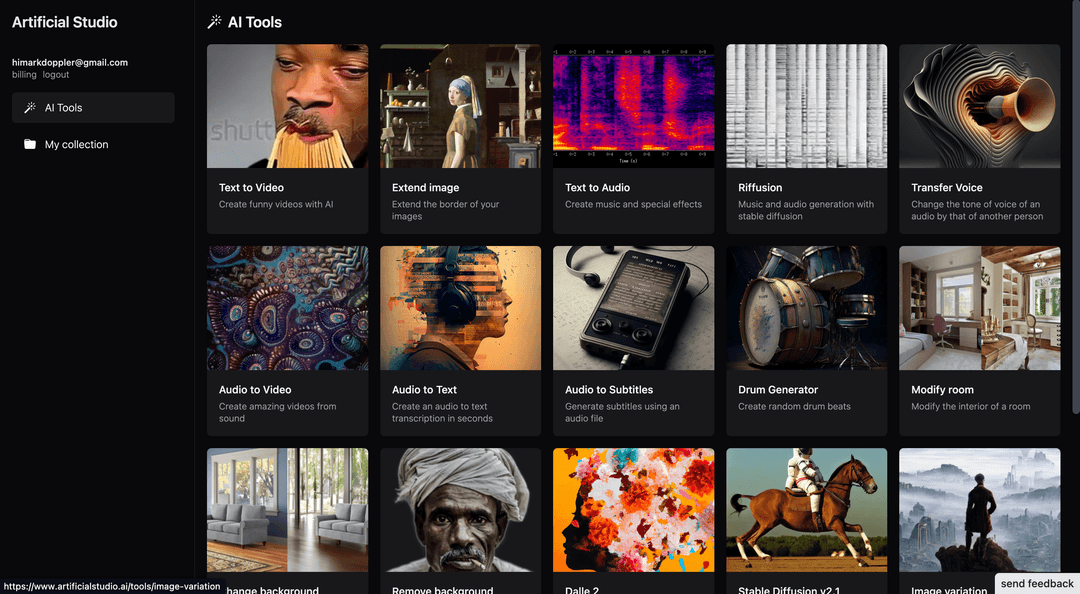The height and width of the screenshot is (594, 1080).
Task: Open the My collection menu item
Action: pos(76,145)
